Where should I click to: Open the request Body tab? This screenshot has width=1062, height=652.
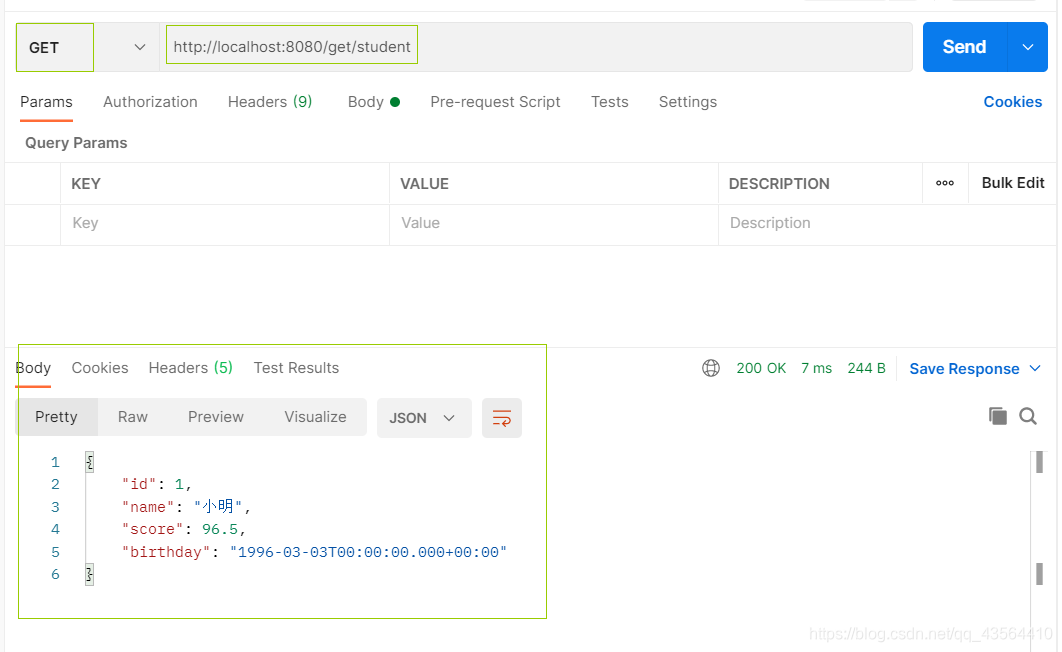pyautogui.click(x=373, y=102)
